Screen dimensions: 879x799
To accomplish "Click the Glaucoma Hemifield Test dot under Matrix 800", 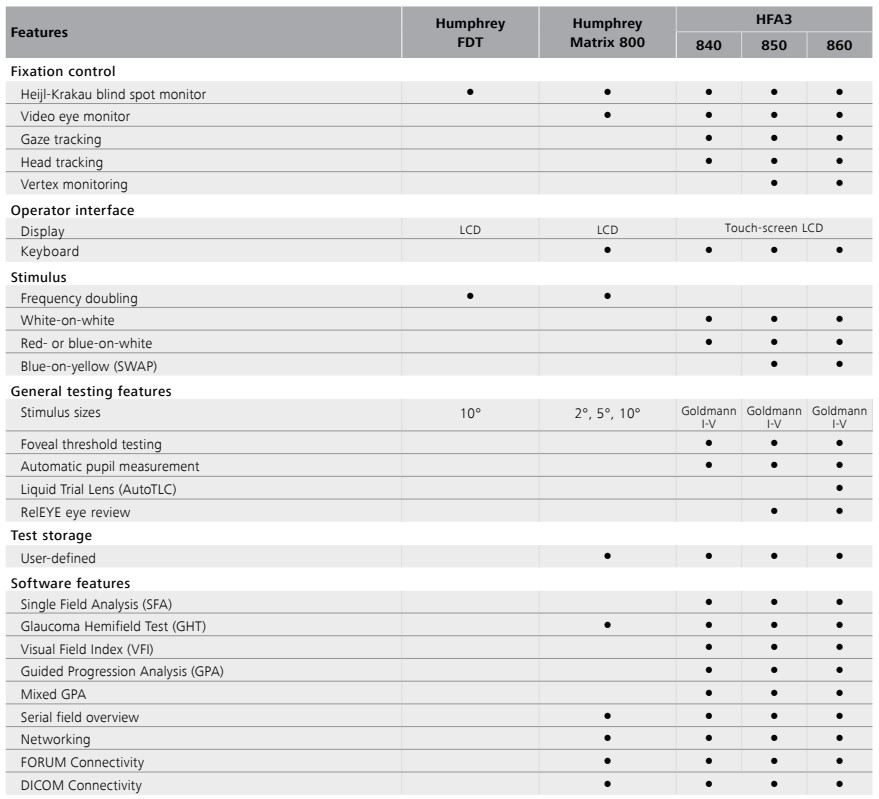I will [607, 625].
